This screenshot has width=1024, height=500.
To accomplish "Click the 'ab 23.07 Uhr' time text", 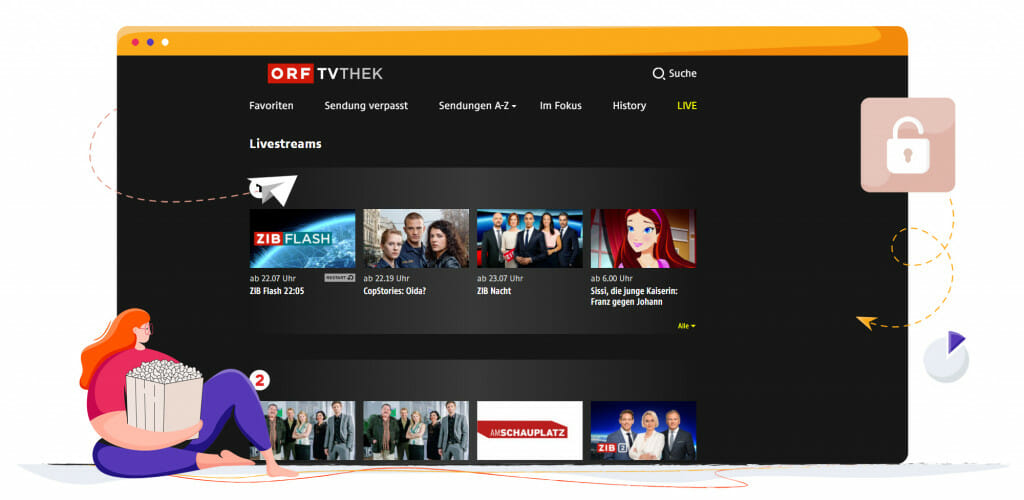I will [x=500, y=278].
